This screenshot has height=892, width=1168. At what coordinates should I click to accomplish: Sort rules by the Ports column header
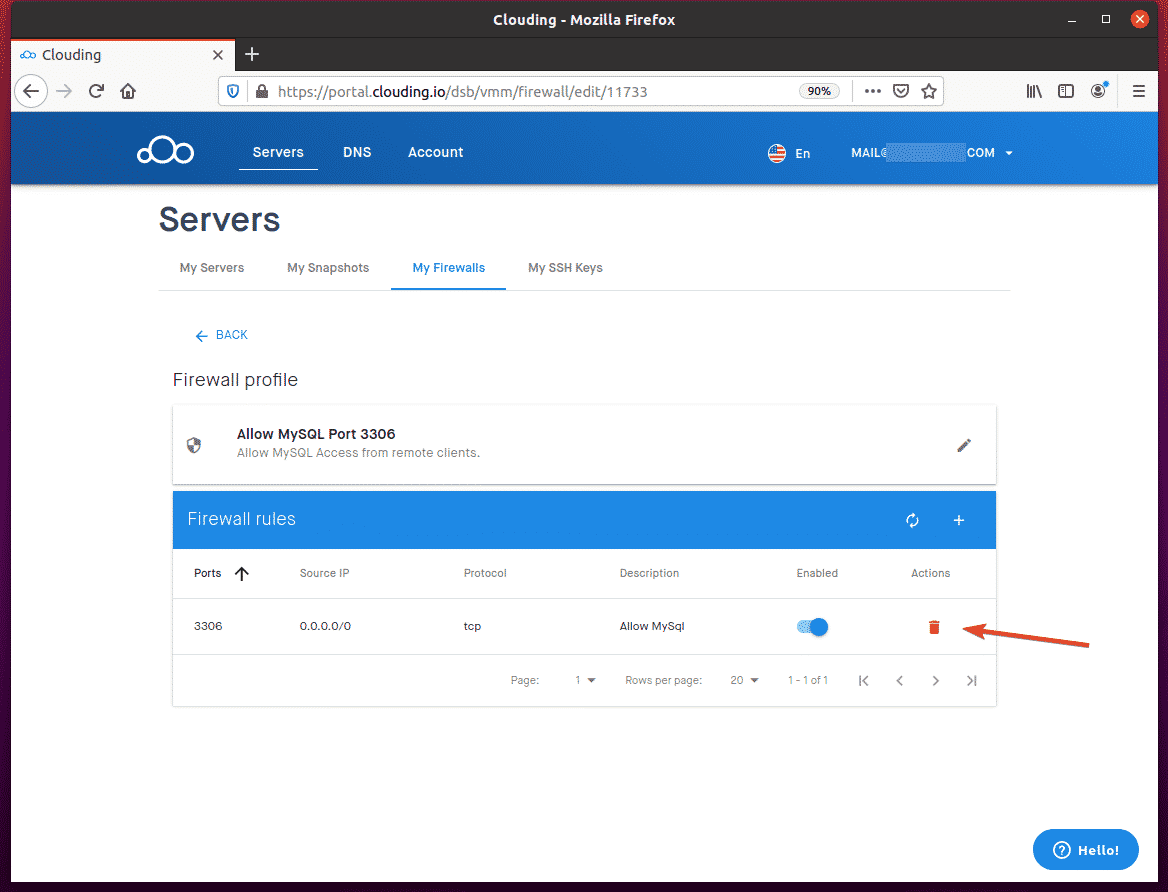pos(209,573)
